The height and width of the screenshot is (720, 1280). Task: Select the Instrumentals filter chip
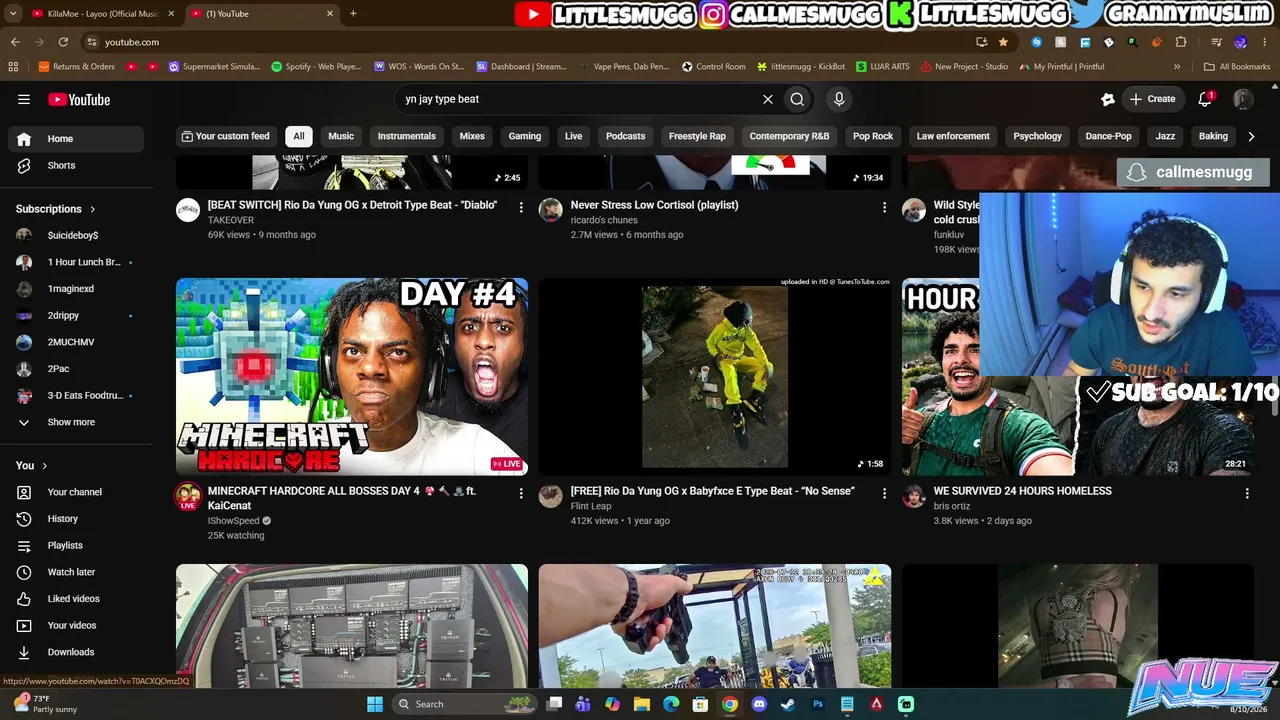[406, 136]
